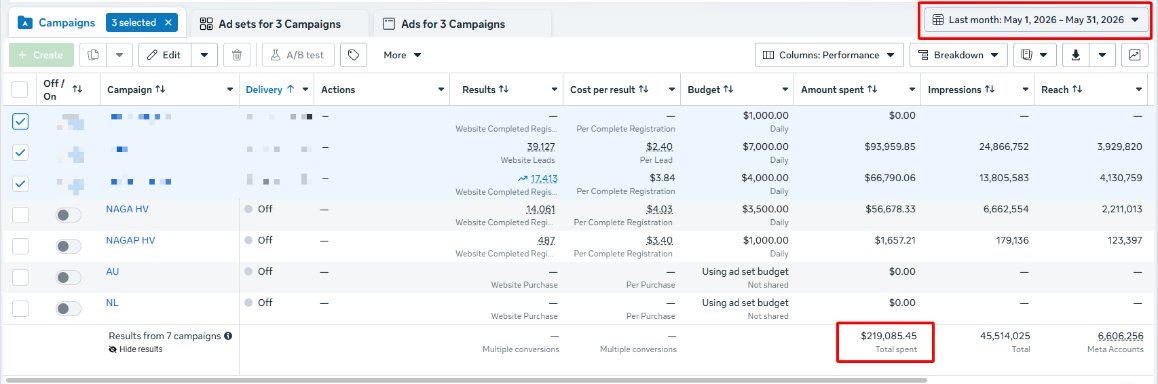This screenshot has width=1158, height=384.
Task: Open the NAGA HV campaign link
Action: (127, 209)
